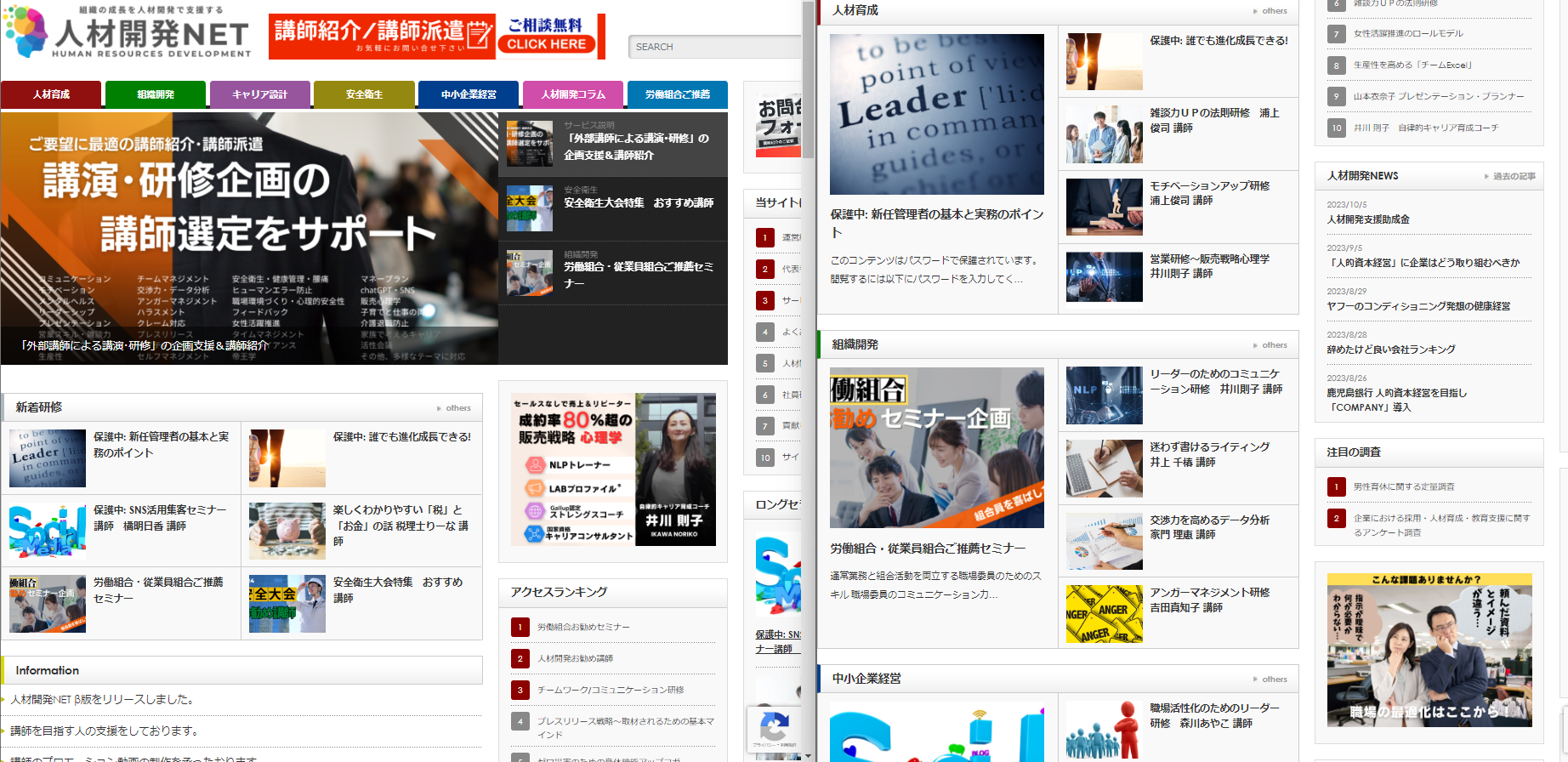Screen dimensions: 1568x762
Task: Click the 井川則子 販売戦略心理学 banner
Action: click(613, 469)
